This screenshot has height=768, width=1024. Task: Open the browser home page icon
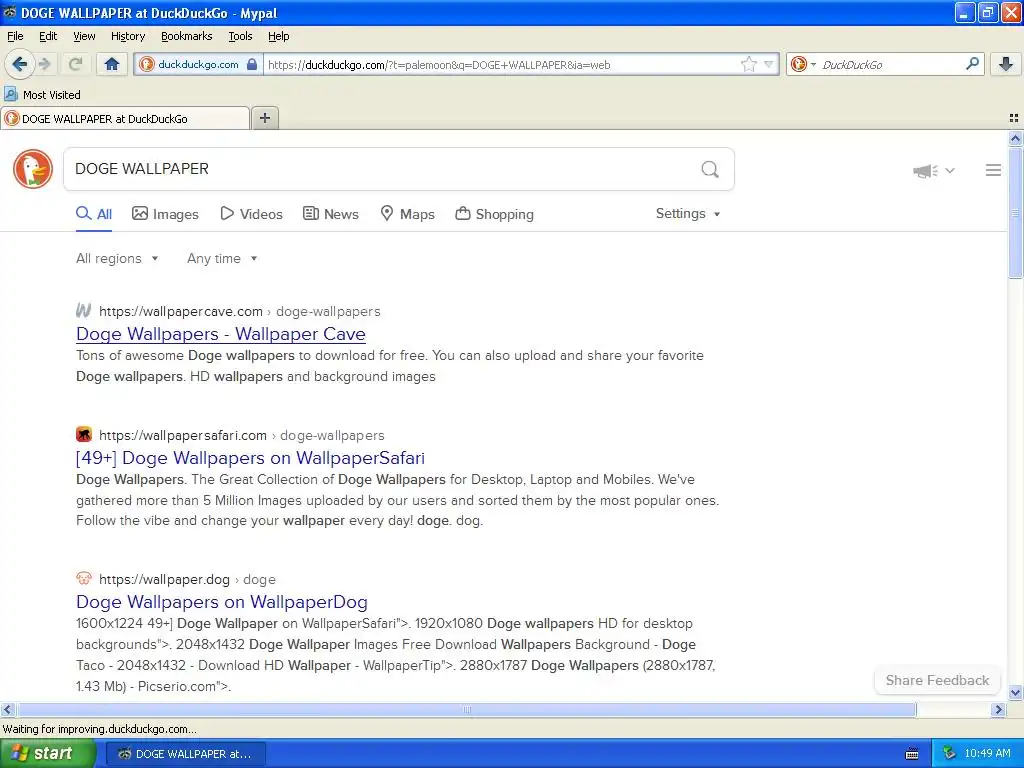(112, 64)
